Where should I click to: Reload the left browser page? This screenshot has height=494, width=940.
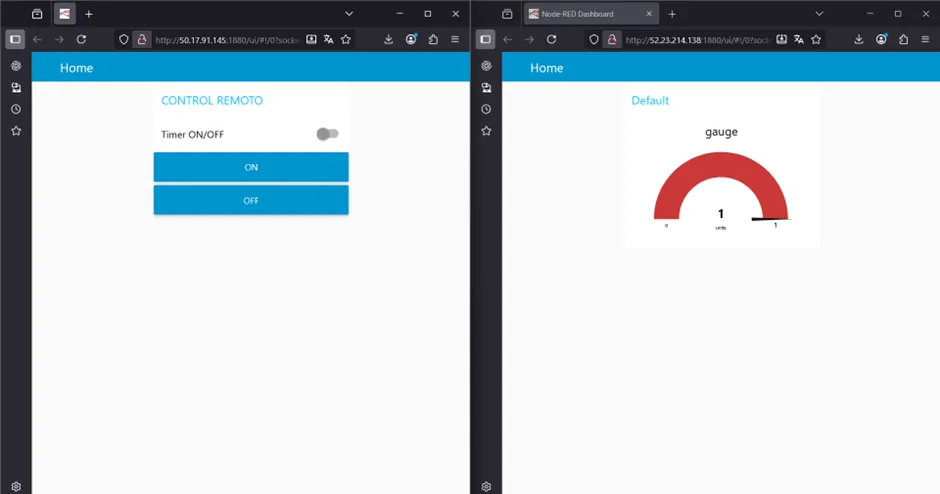pyautogui.click(x=81, y=39)
